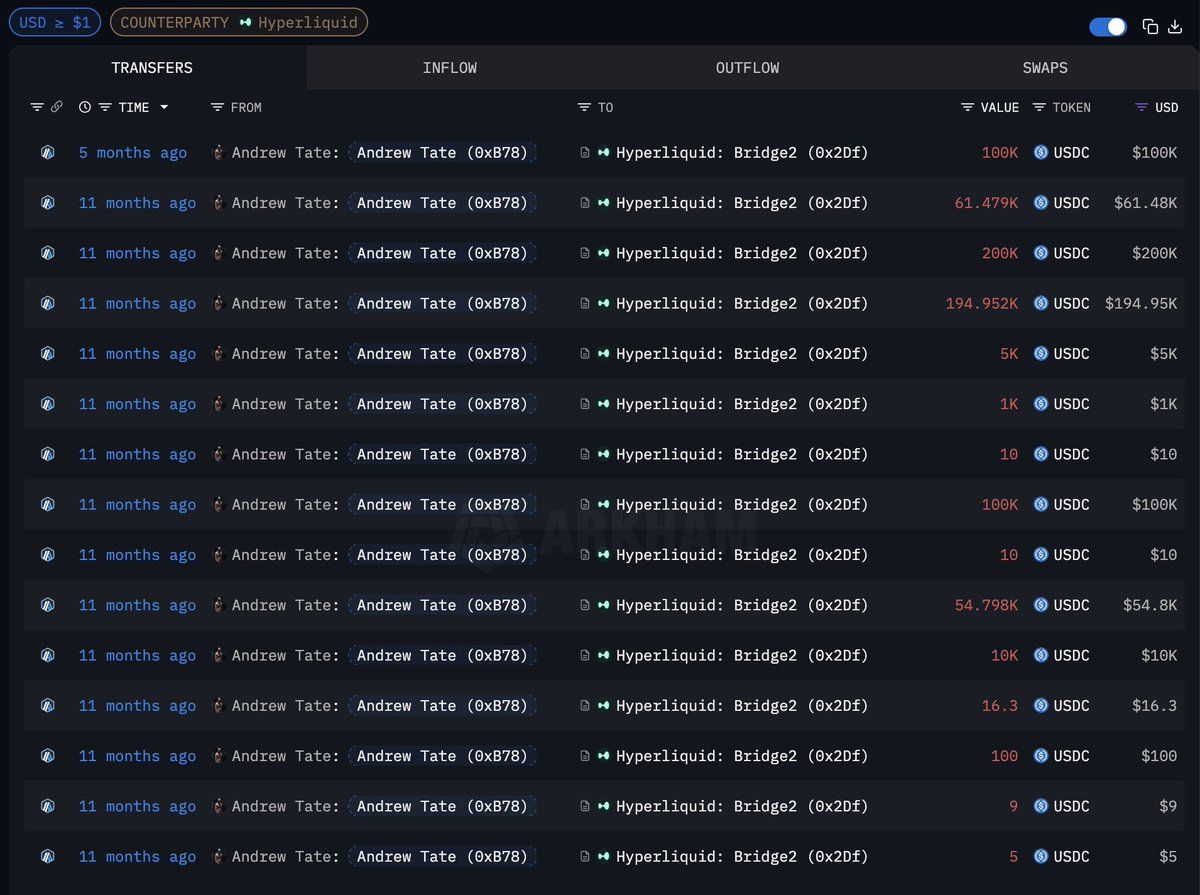This screenshot has width=1200, height=895.
Task: Open the TIME column filter icon
Action: (105, 107)
